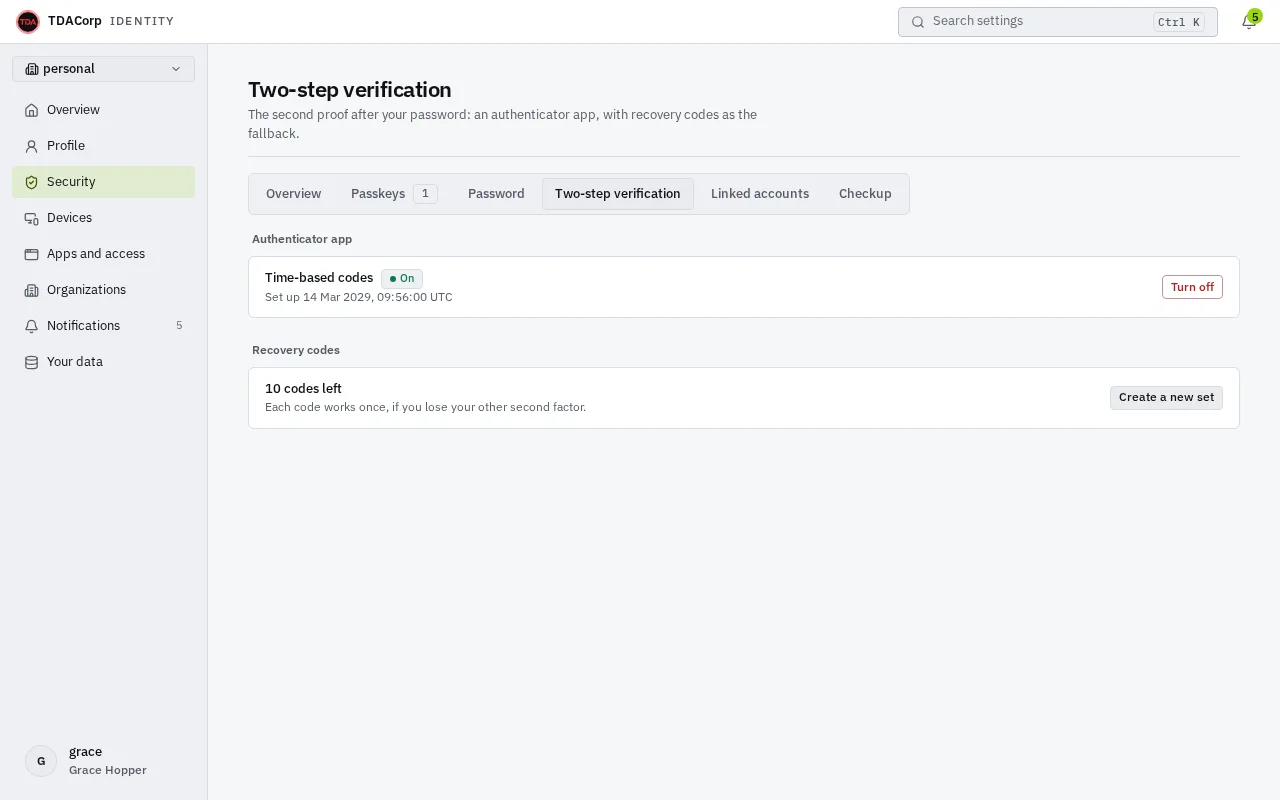Image resolution: width=1280 pixels, height=800 pixels.
Task: Turn off time-based codes
Action: [x=1192, y=287]
